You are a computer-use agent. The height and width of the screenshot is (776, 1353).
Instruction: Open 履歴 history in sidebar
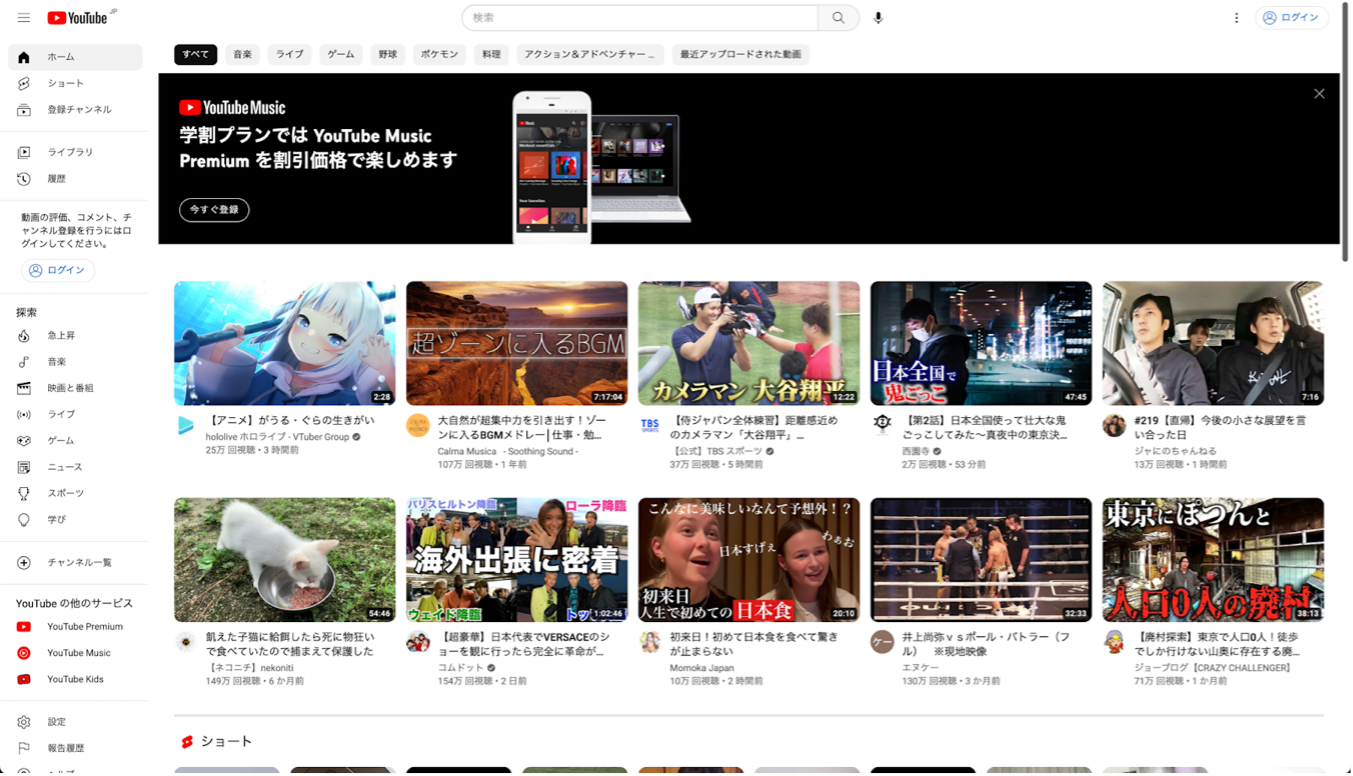[56, 178]
